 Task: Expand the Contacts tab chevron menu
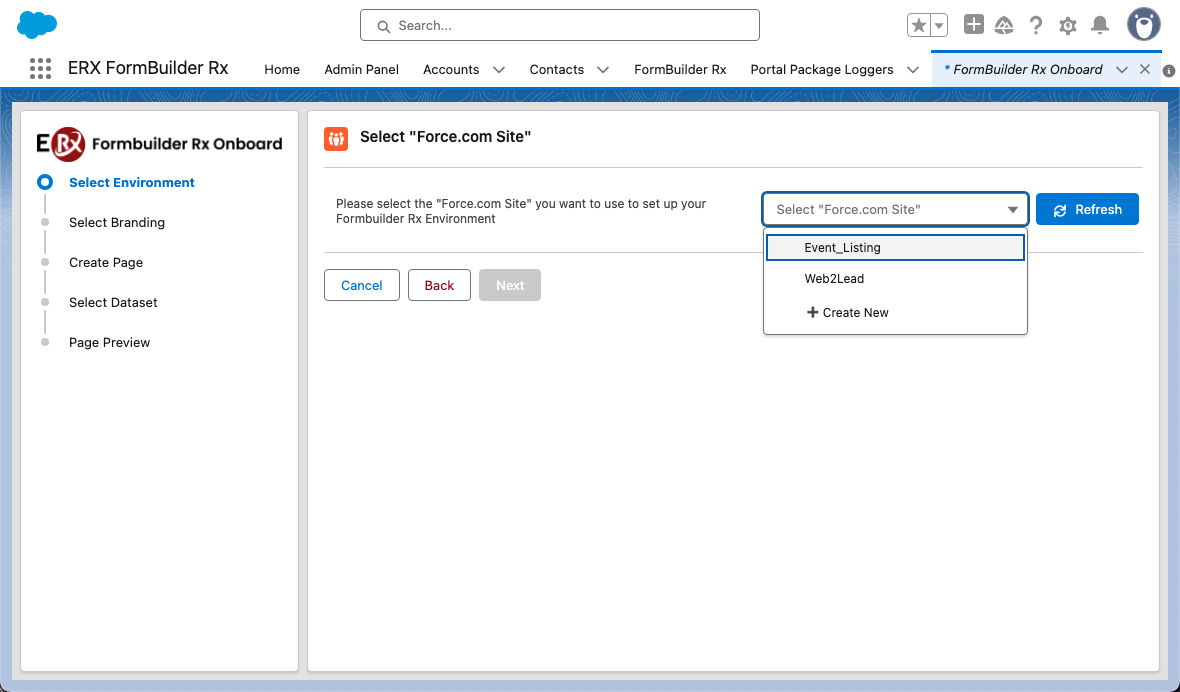pyautogui.click(x=603, y=70)
